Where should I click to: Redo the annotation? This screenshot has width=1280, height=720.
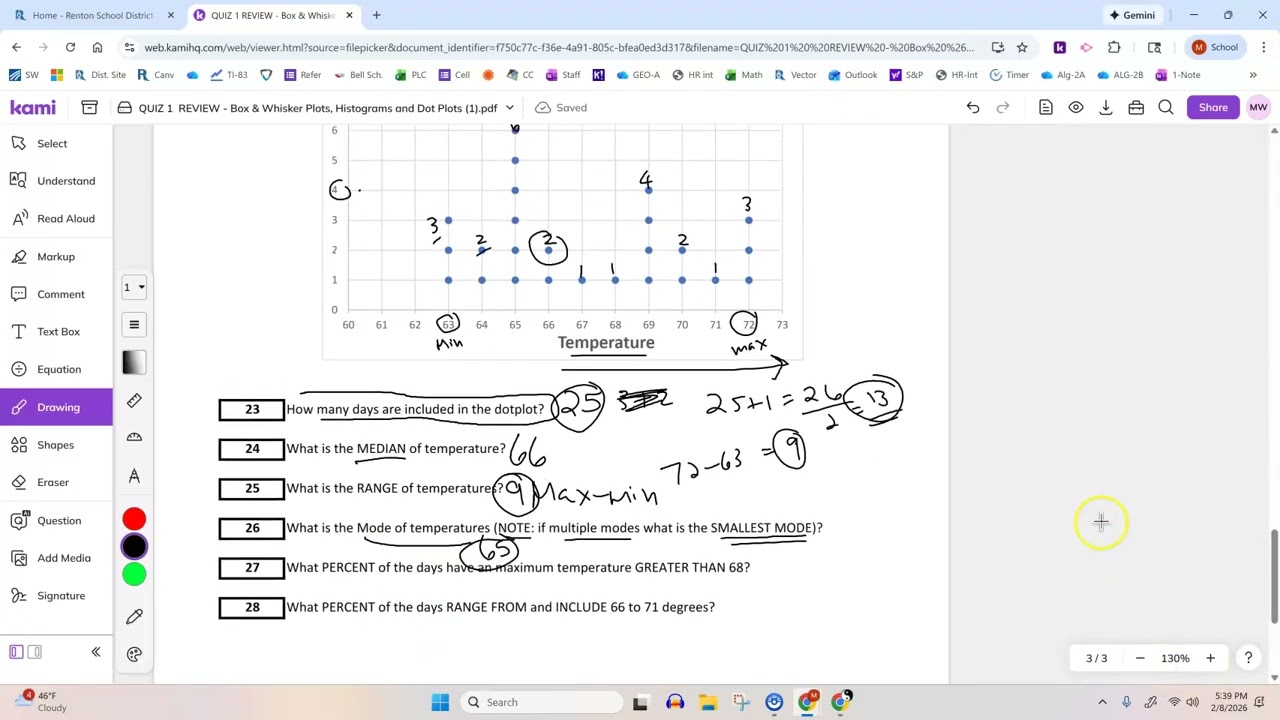coord(1003,107)
